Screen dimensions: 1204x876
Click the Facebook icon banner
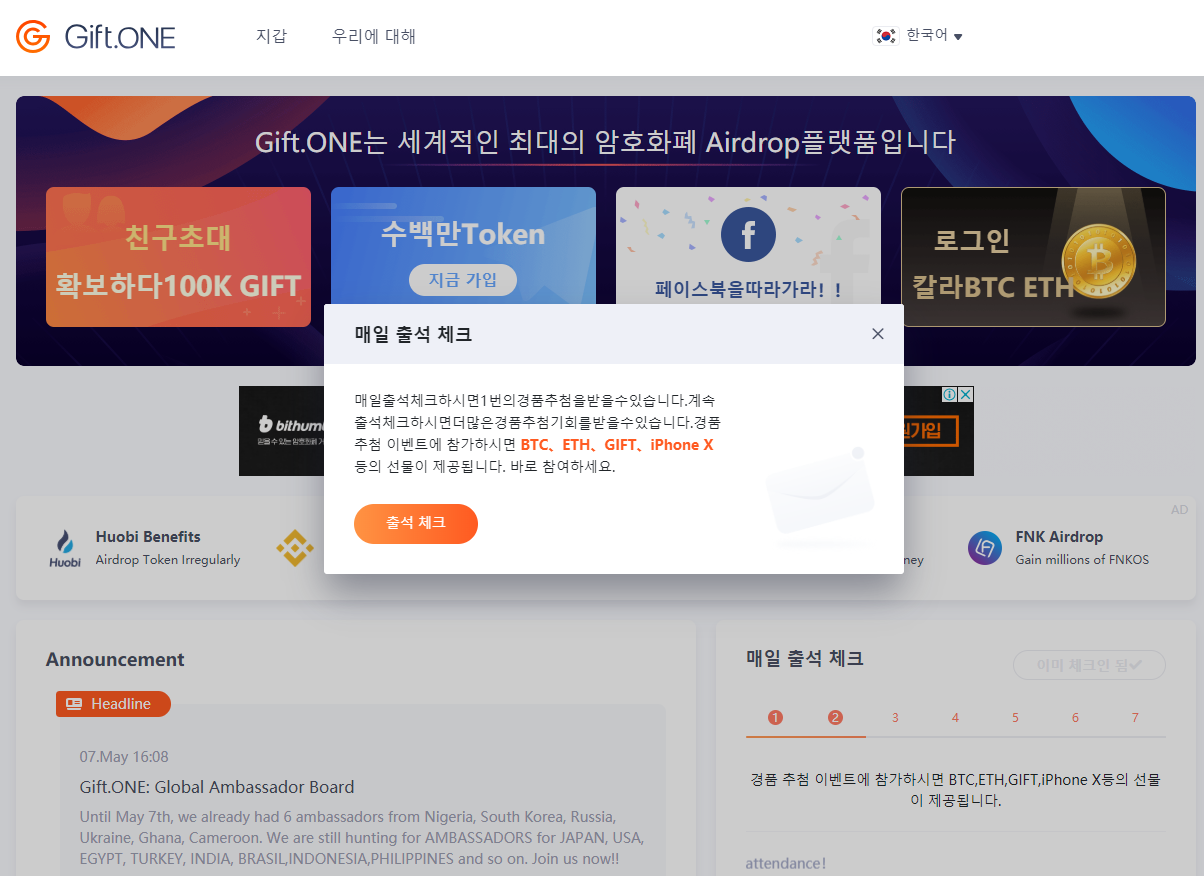click(x=748, y=236)
